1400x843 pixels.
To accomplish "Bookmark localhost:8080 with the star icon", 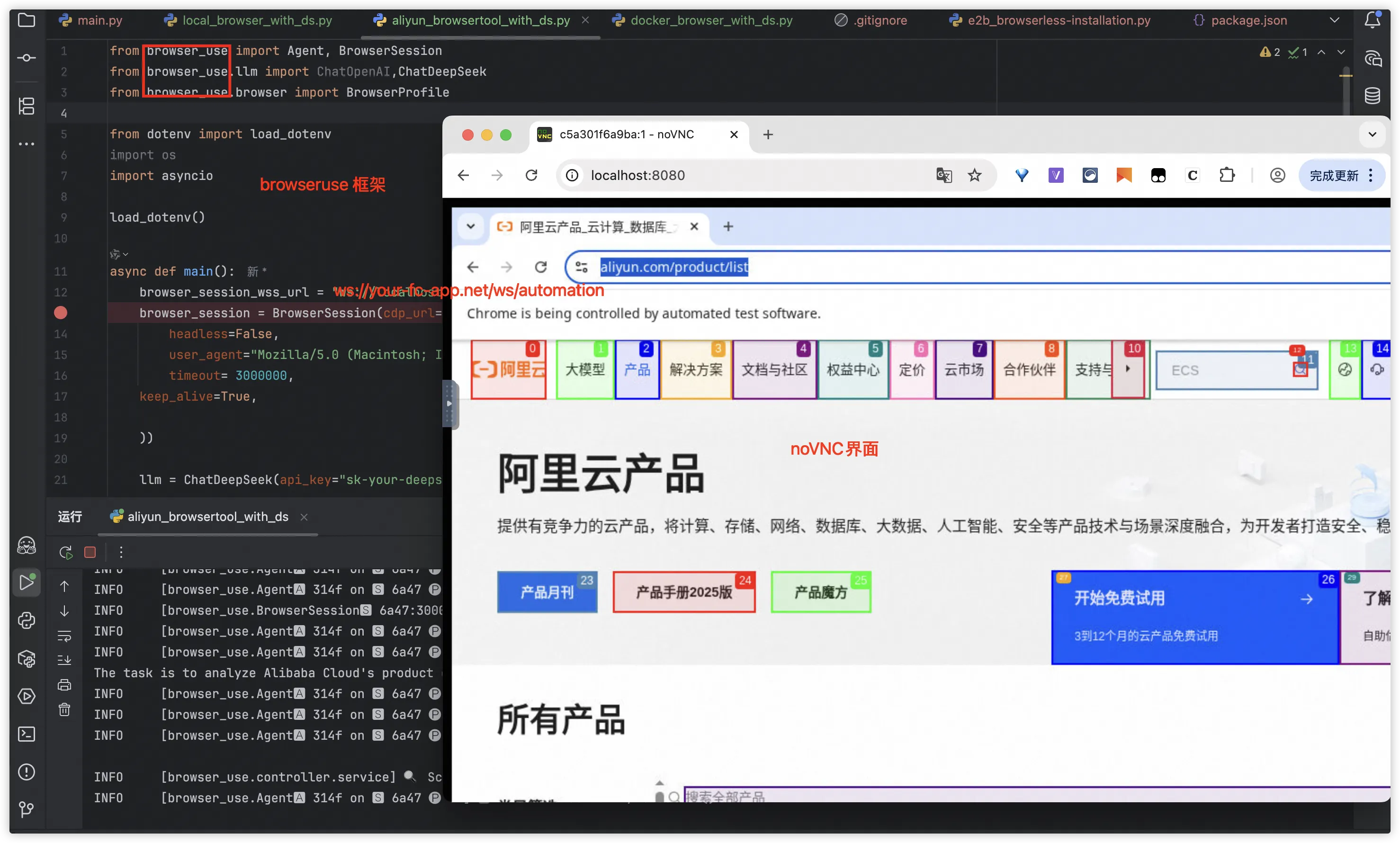I will tap(975, 176).
